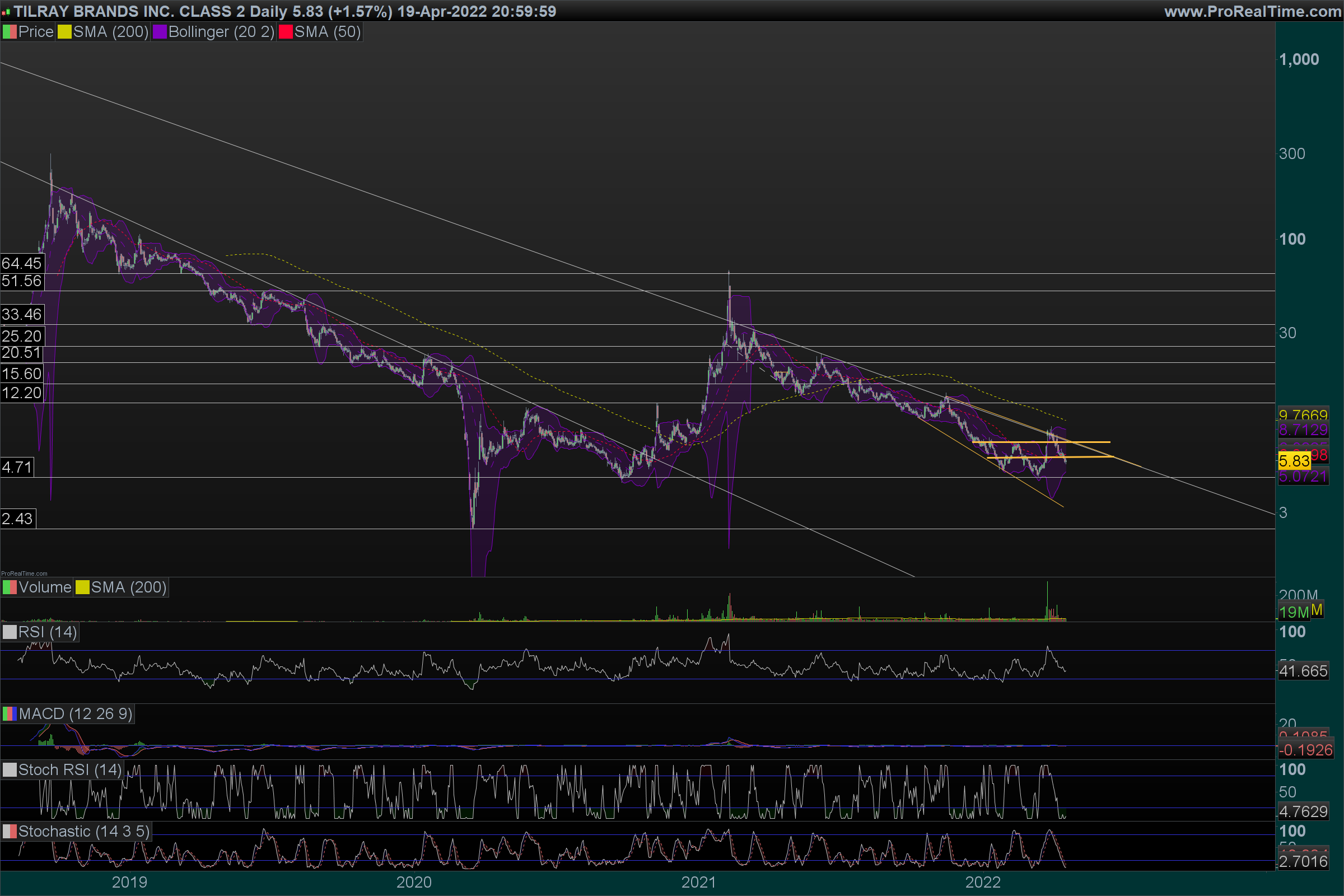Click the green-red Price legend swatch
1344x896 pixels.
tap(10, 32)
